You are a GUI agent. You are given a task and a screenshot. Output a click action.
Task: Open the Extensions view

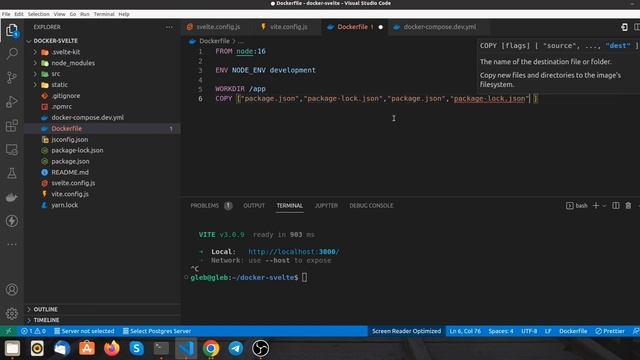(x=12, y=126)
